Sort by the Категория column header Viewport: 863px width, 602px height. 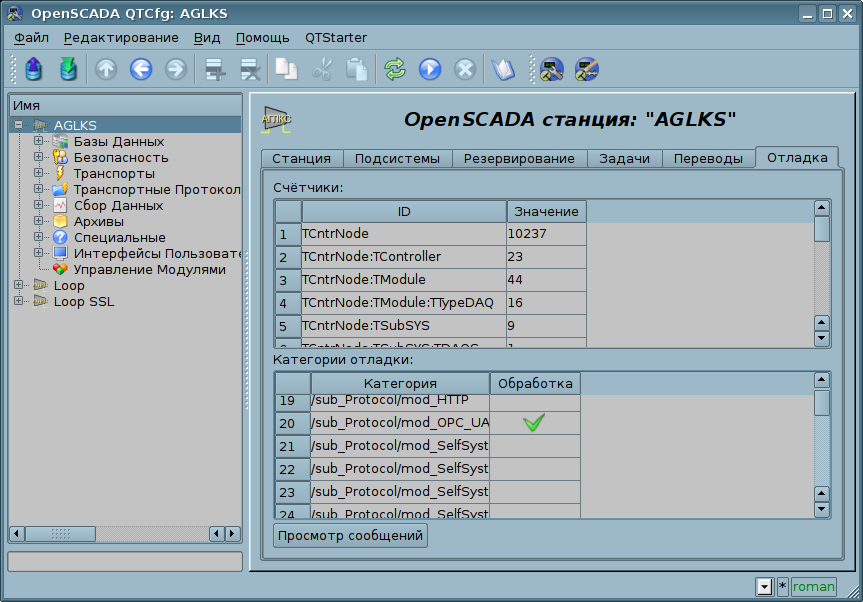[x=400, y=384]
